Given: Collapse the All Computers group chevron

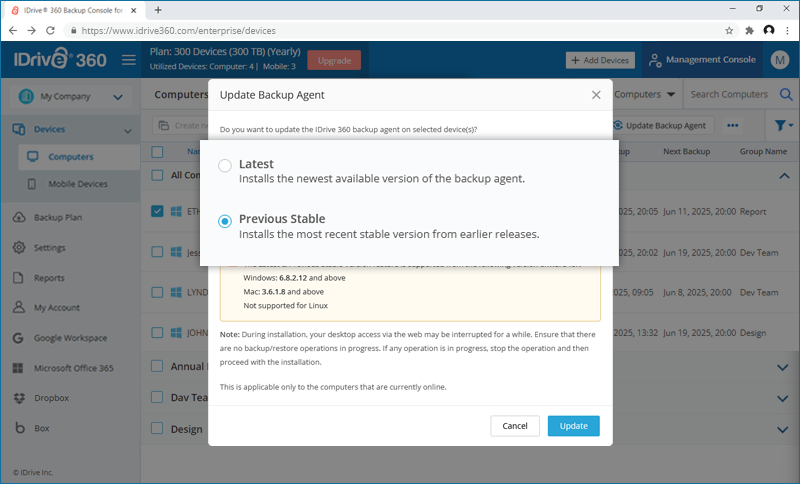Looking at the screenshot, I should coord(783,175).
